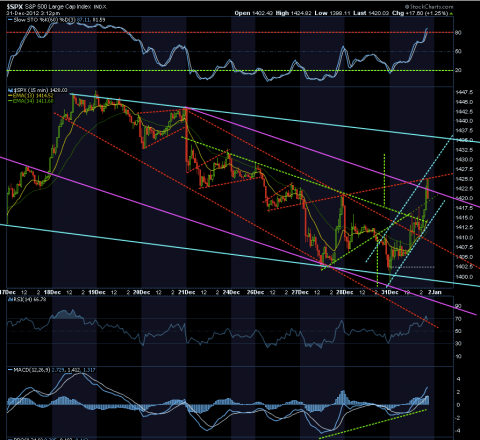Click the 31Dec date label on time axis
Viewport: 480px width, 440px height.
390,292
